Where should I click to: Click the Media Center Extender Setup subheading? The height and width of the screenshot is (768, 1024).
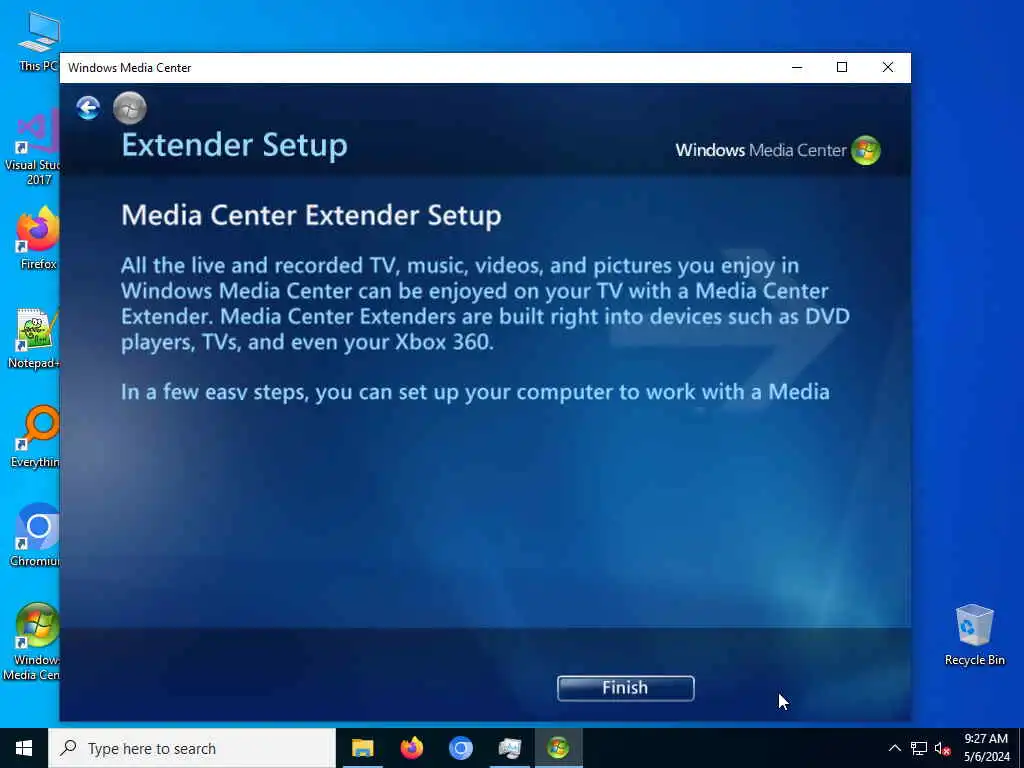tap(312, 216)
